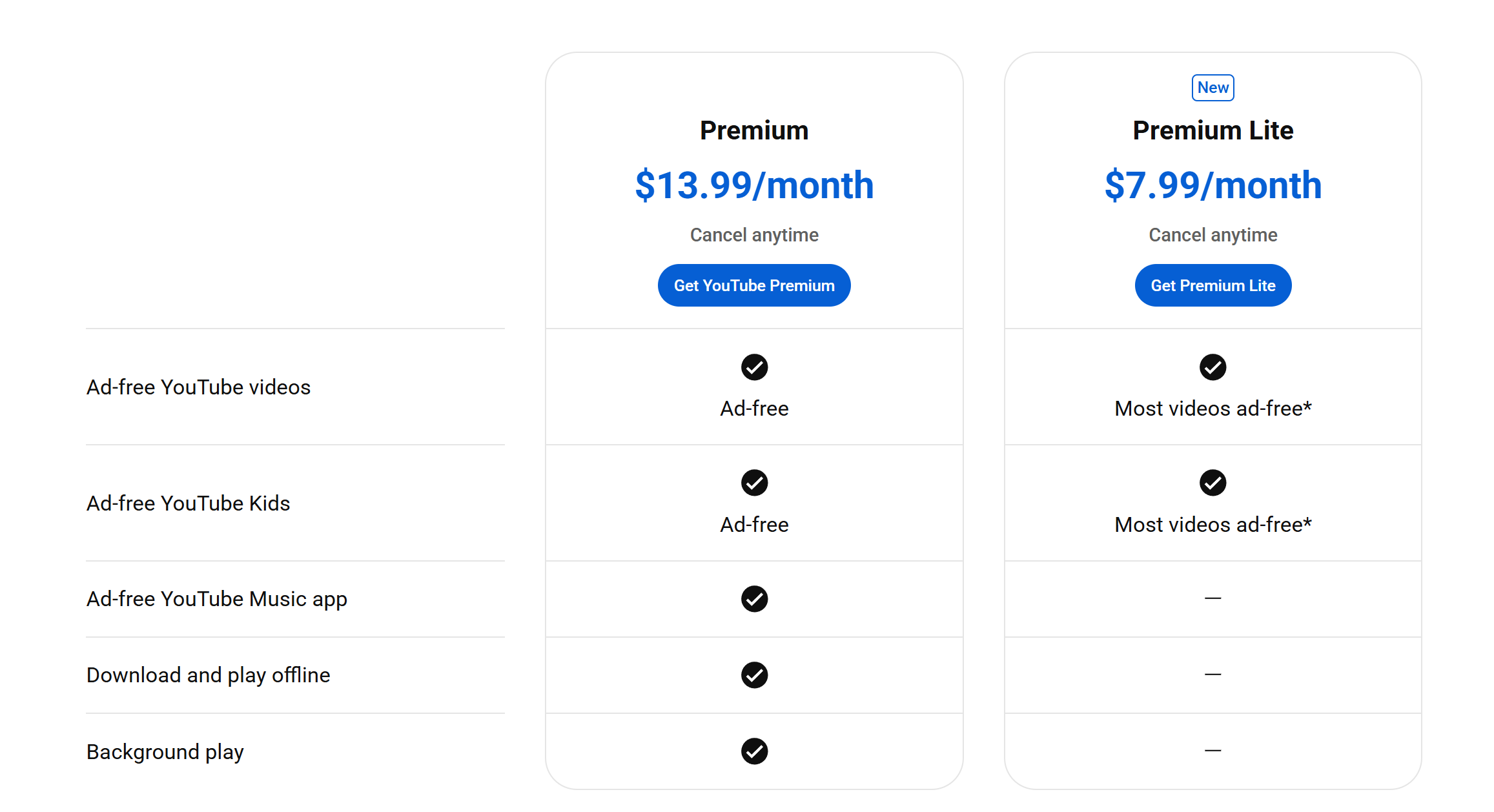Click the Get YouTube Premium button
This screenshot has width=1494, height=812.
pyautogui.click(x=753, y=285)
